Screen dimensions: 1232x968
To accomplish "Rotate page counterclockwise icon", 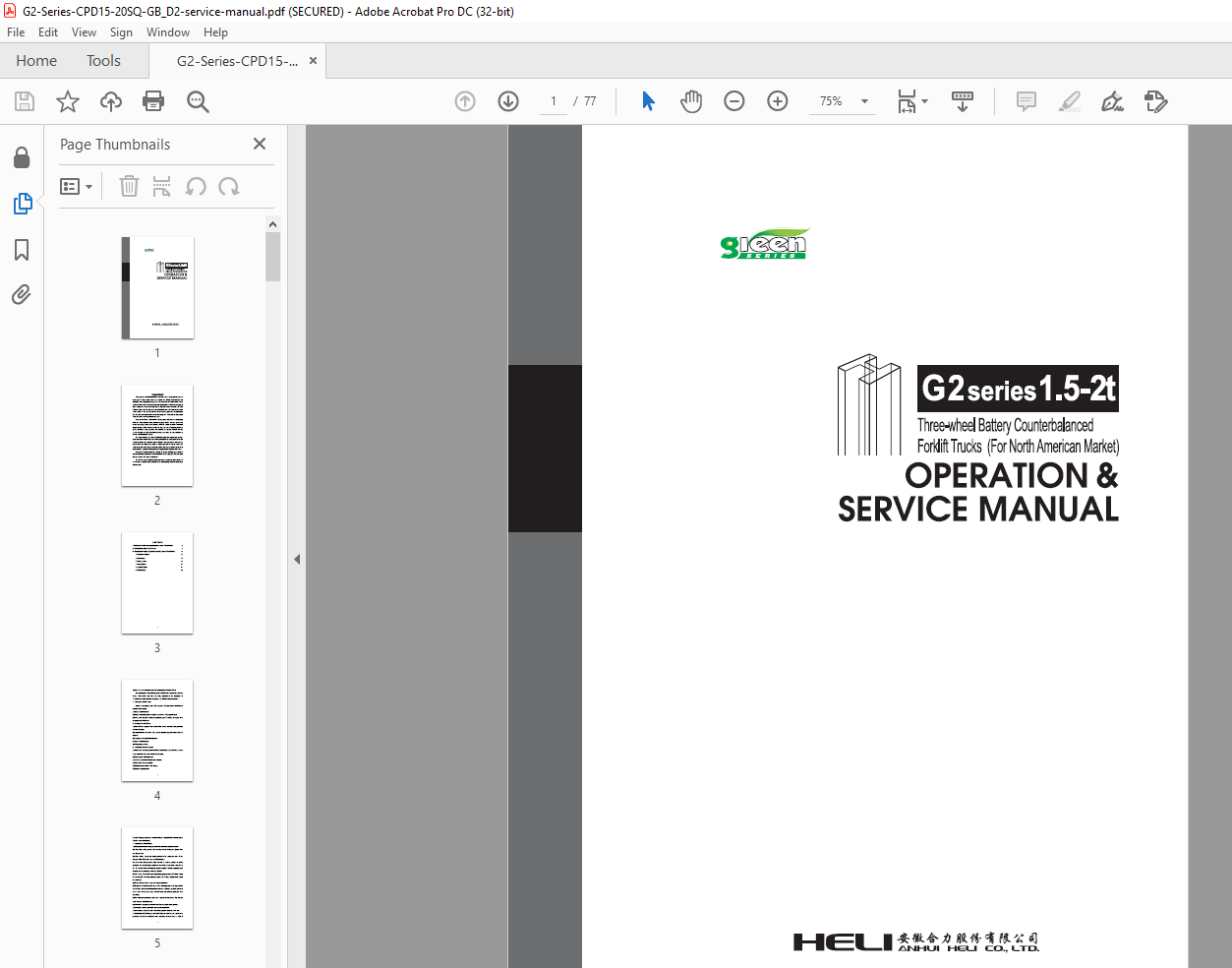I will [x=196, y=186].
